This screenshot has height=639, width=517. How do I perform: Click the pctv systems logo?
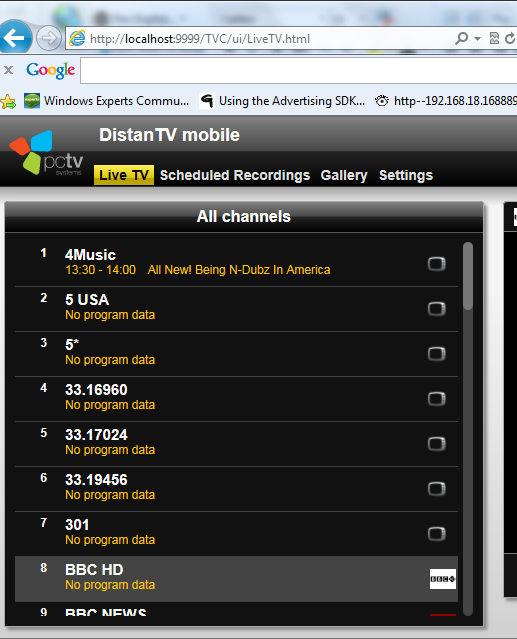click(x=47, y=153)
